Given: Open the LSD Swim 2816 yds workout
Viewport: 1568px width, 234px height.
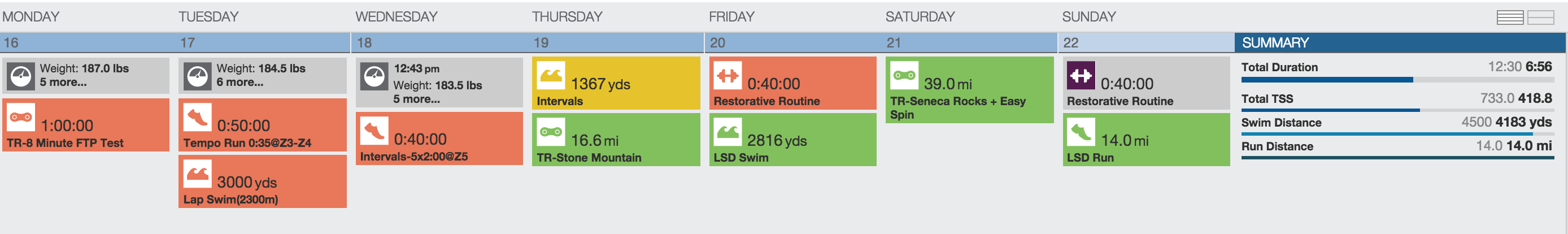Looking at the screenshot, I should [x=792, y=140].
